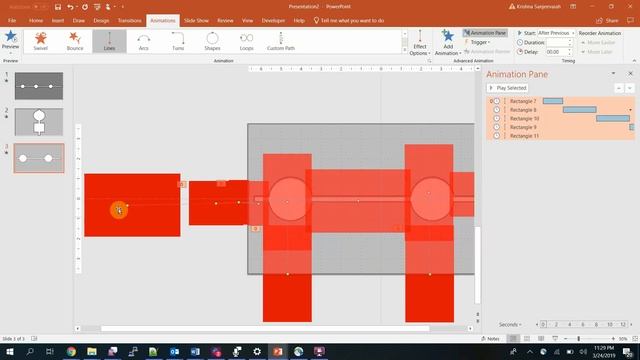The height and width of the screenshot is (360, 640).
Task: Click inside the Delay field
Action: point(557,52)
